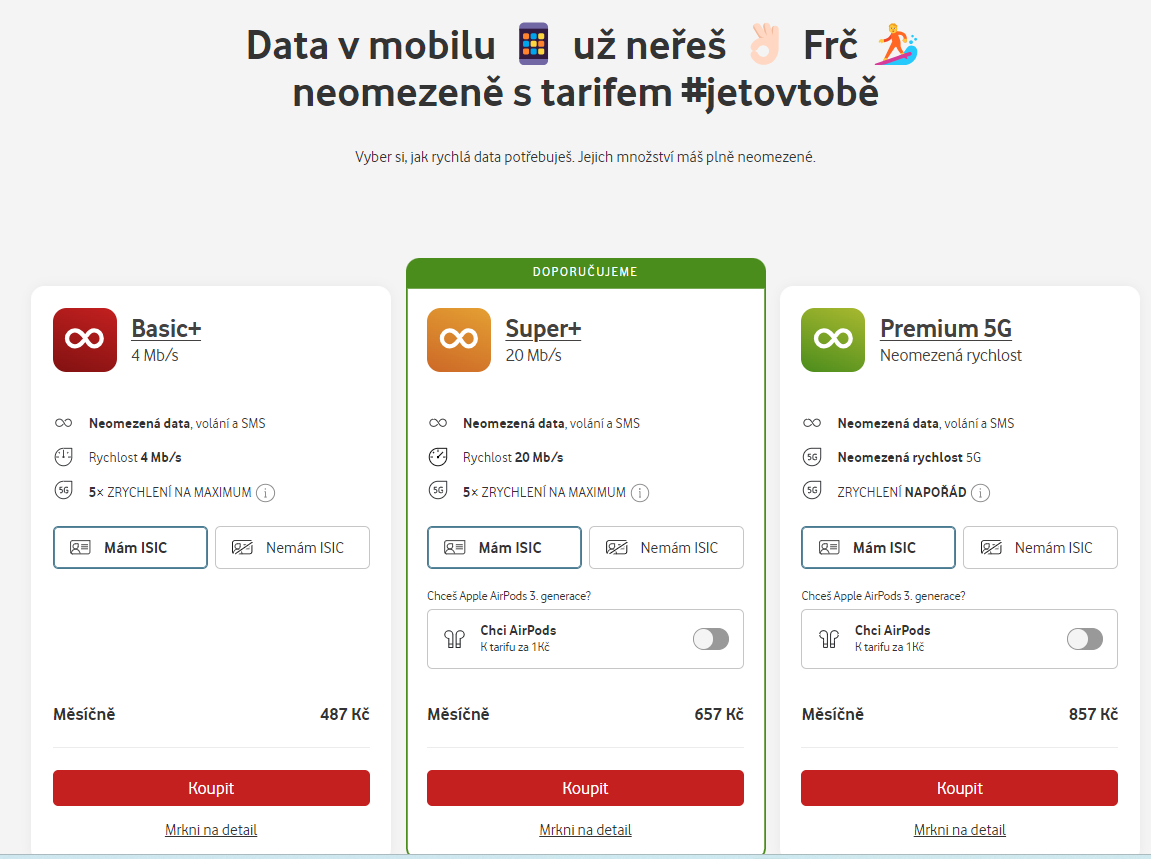Click the speedometer icon for Rychlost 20 Mb/s
Viewport: 1151px width, 859px height.
click(437, 457)
